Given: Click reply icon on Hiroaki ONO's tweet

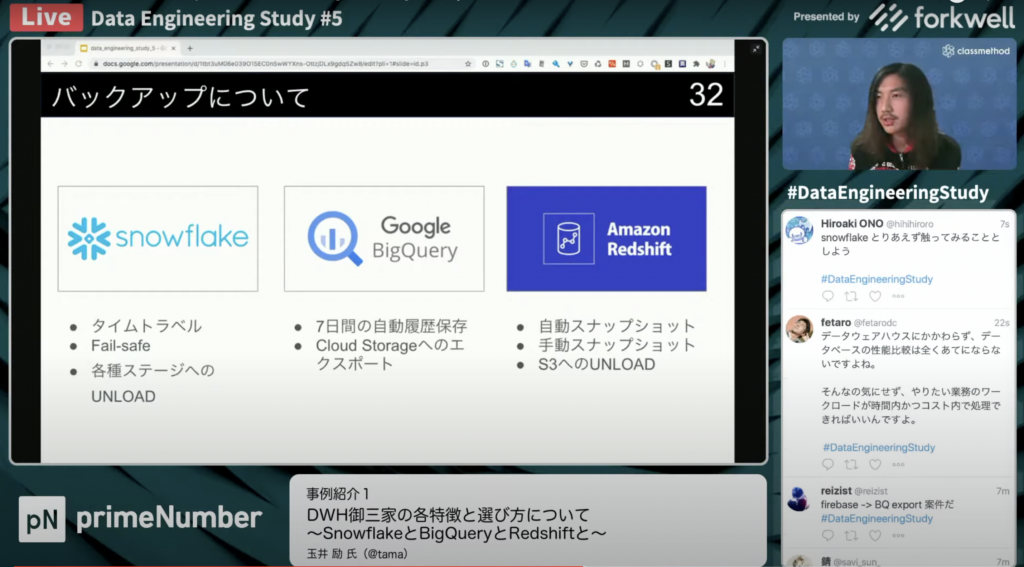Looking at the screenshot, I should pos(827,297).
